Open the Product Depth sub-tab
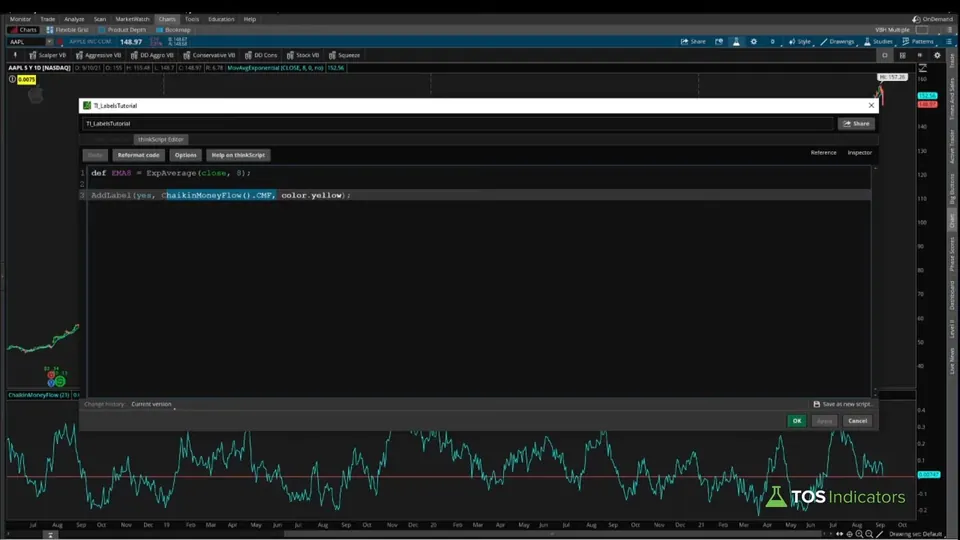Viewport: 960px width, 540px height. (122, 29)
